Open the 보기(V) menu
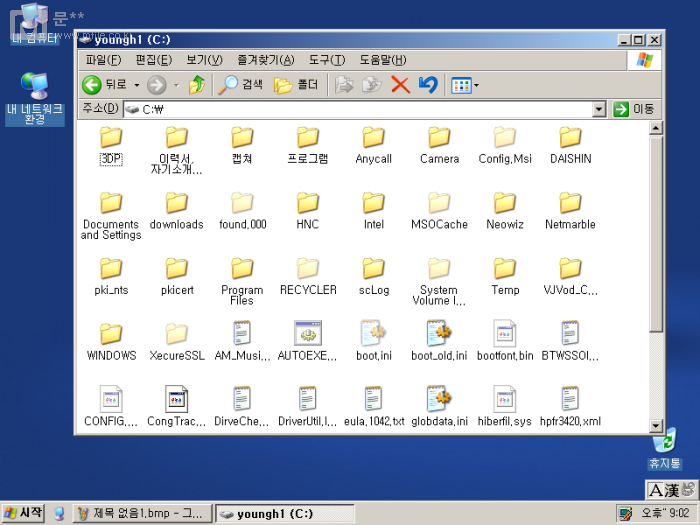 tap(204, 60)
